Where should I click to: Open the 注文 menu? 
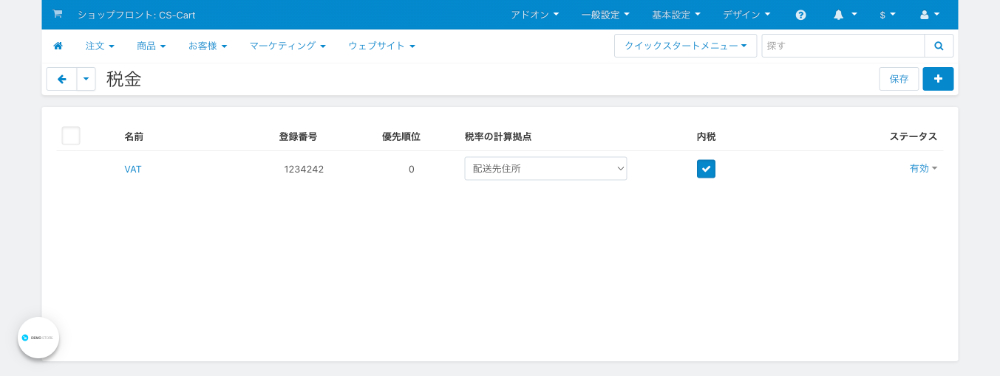[100, 46]
